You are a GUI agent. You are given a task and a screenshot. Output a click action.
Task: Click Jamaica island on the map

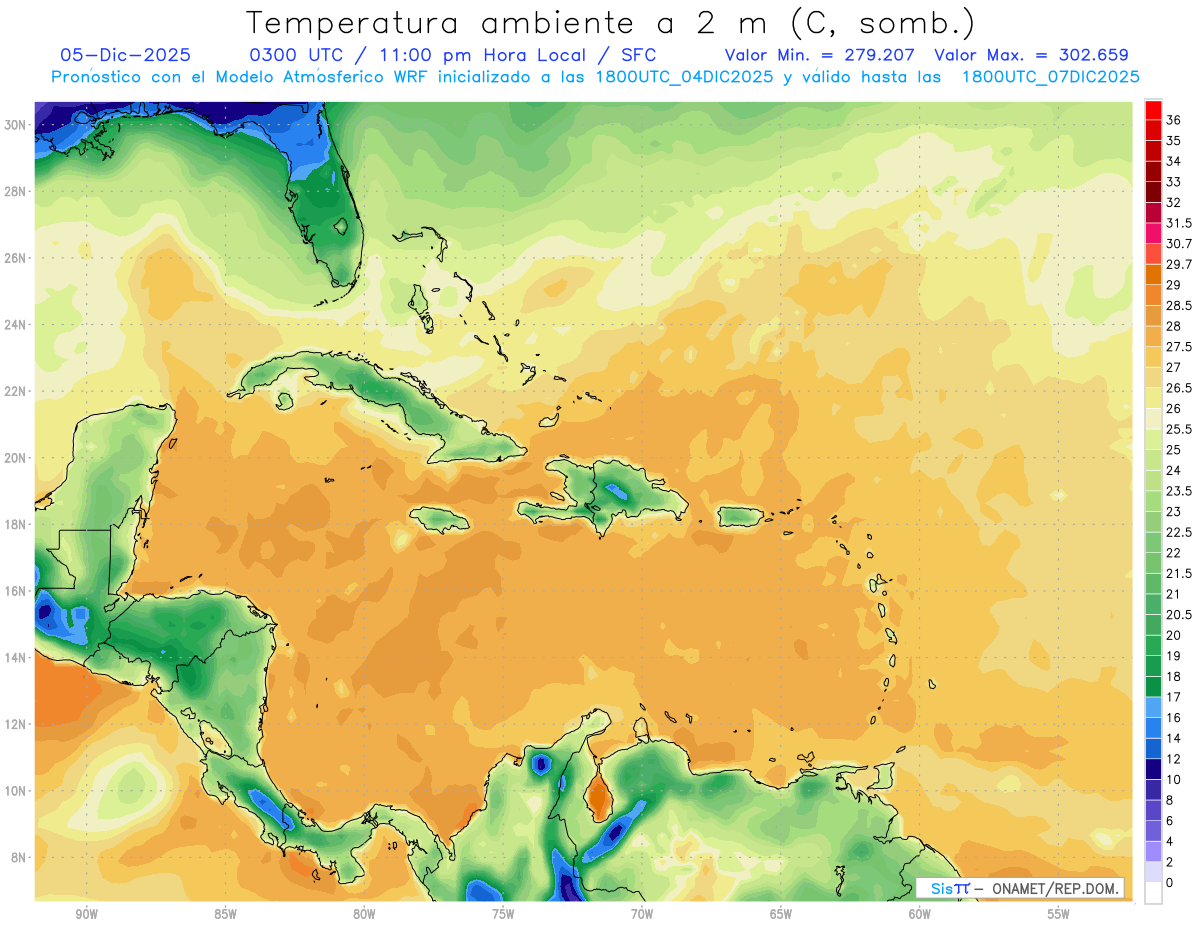pyautogui.click(x=439, y=518)
